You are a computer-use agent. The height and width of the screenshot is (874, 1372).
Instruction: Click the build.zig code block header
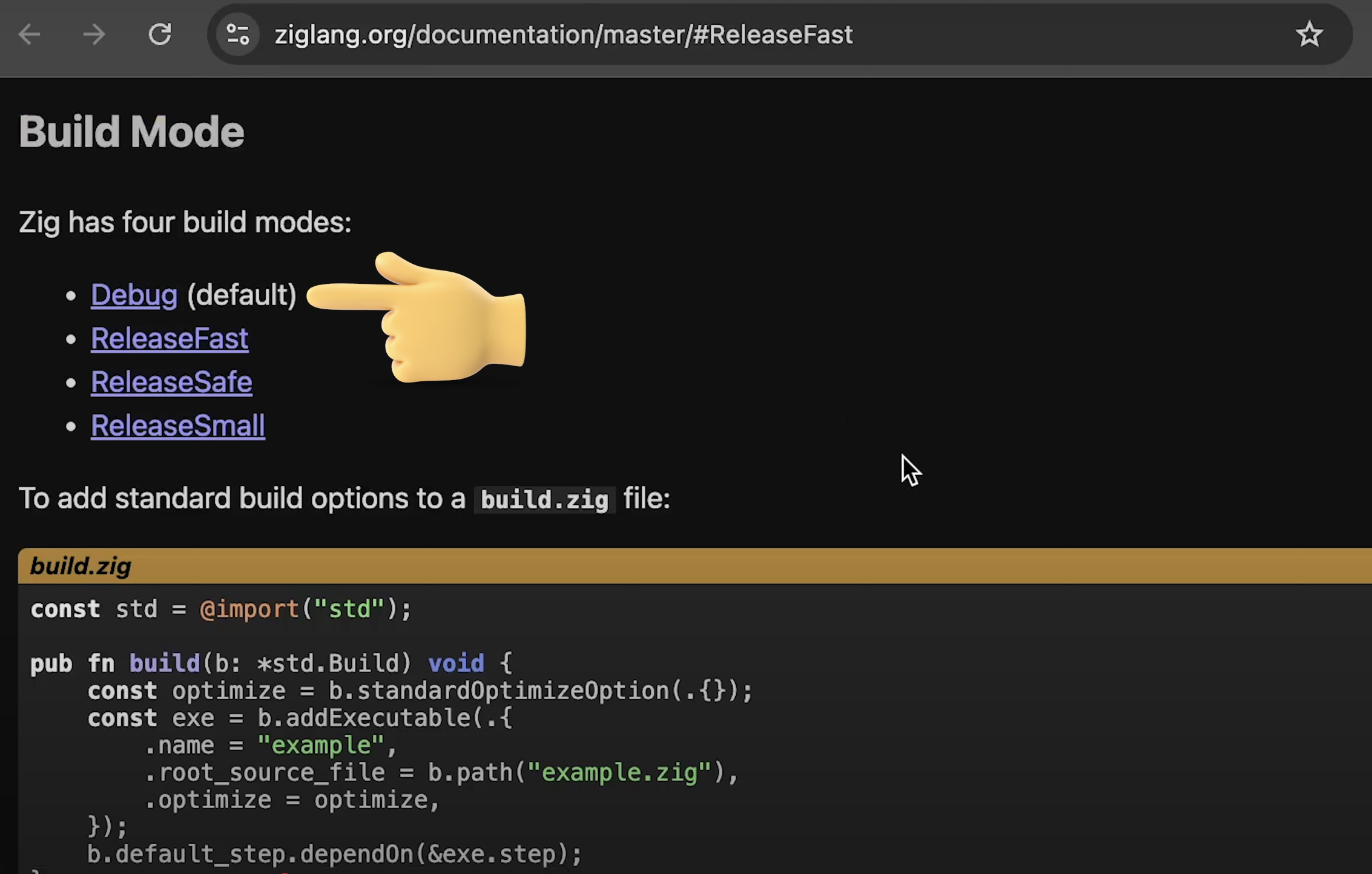pos(81,566)
